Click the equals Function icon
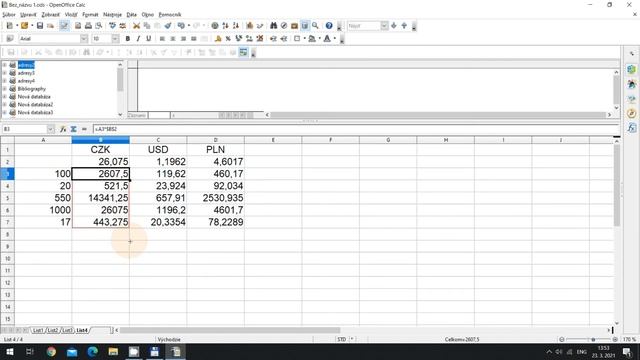 [84, 129]
